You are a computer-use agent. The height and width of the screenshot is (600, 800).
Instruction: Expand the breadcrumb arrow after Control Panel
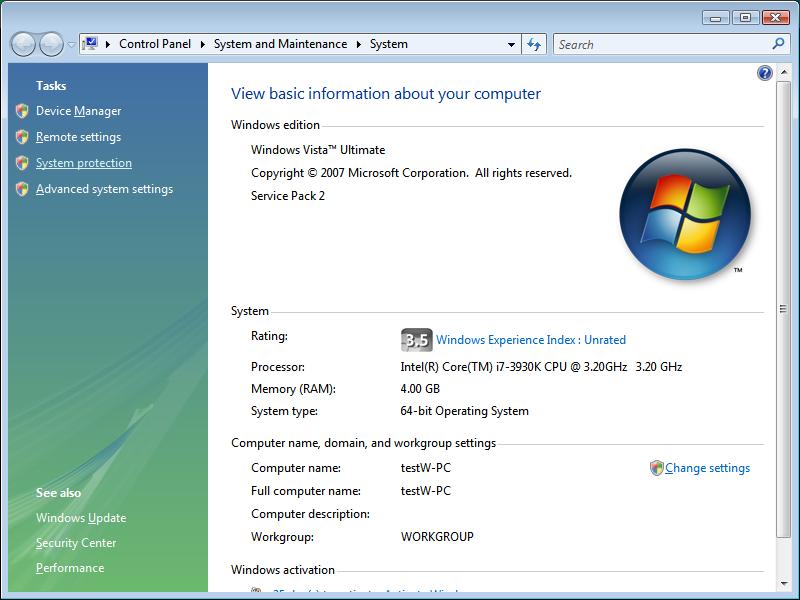pyautogui.click(x=202, y=44)
